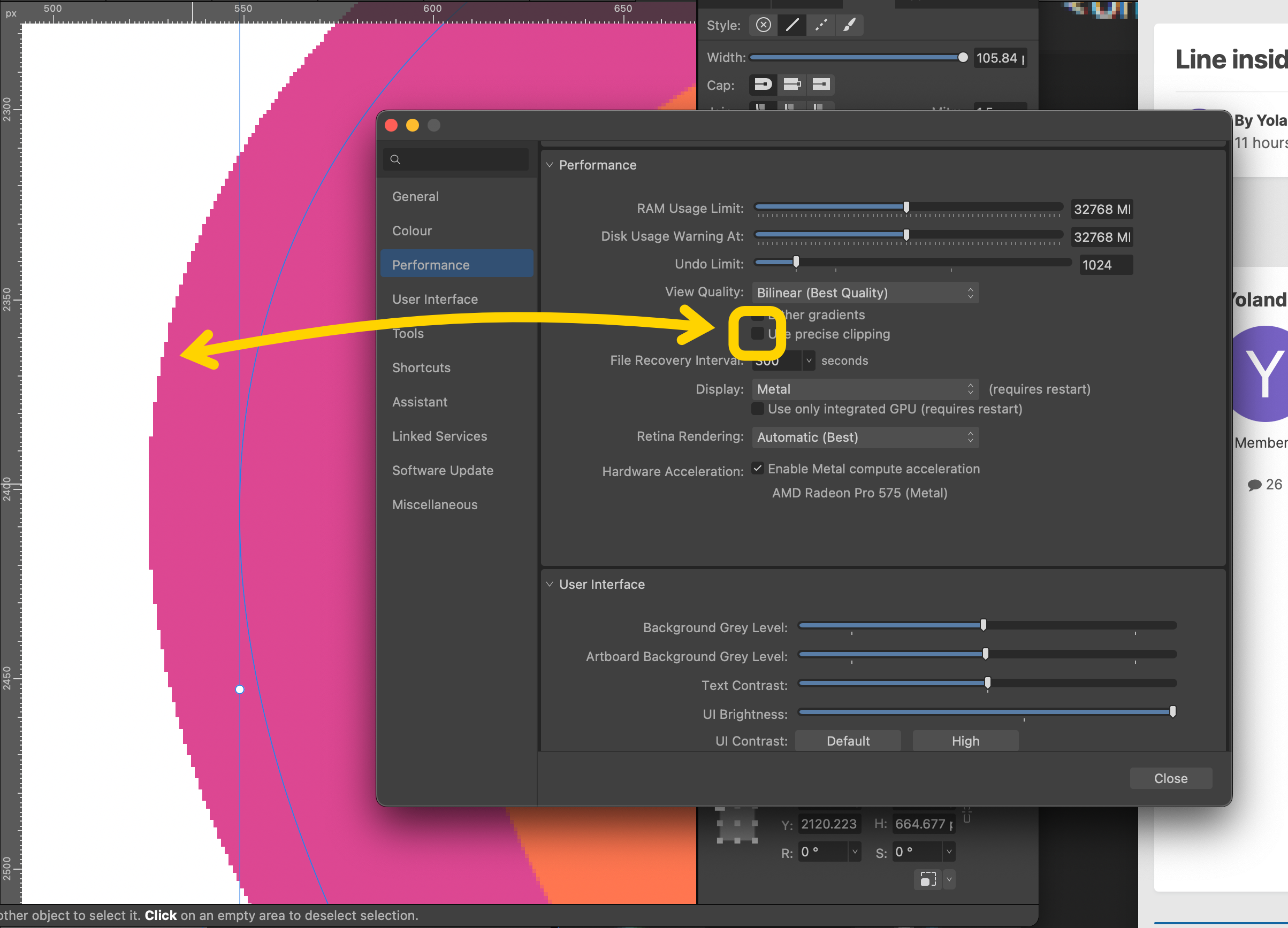Set UI Contrast to High
Image resolution: width=1288 pixels, height=928 pixels.
pyautogui.click(x=965, y=741)
